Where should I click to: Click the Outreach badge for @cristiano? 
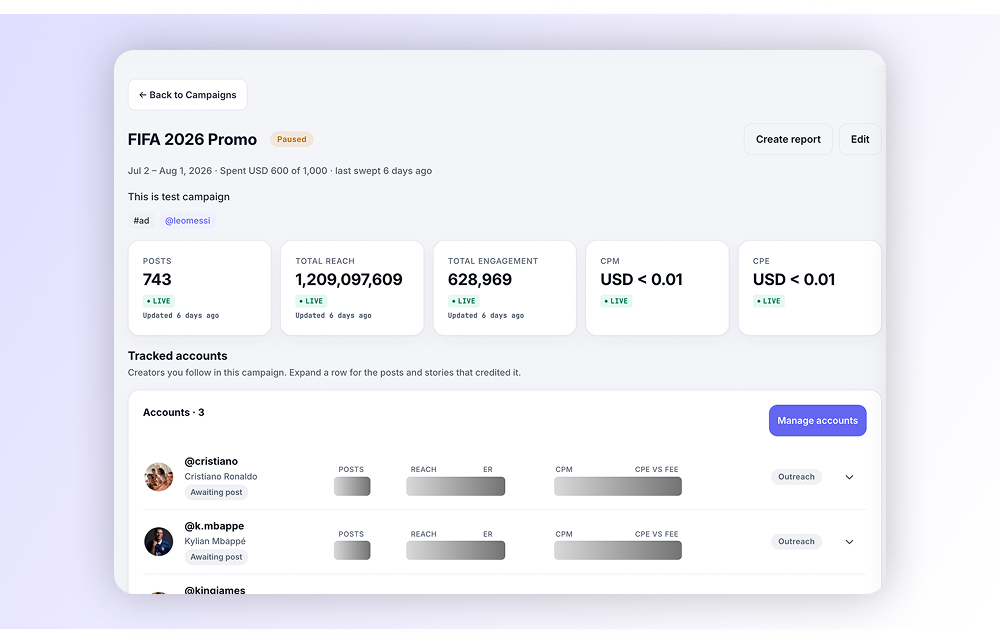[x=796, y=477]
